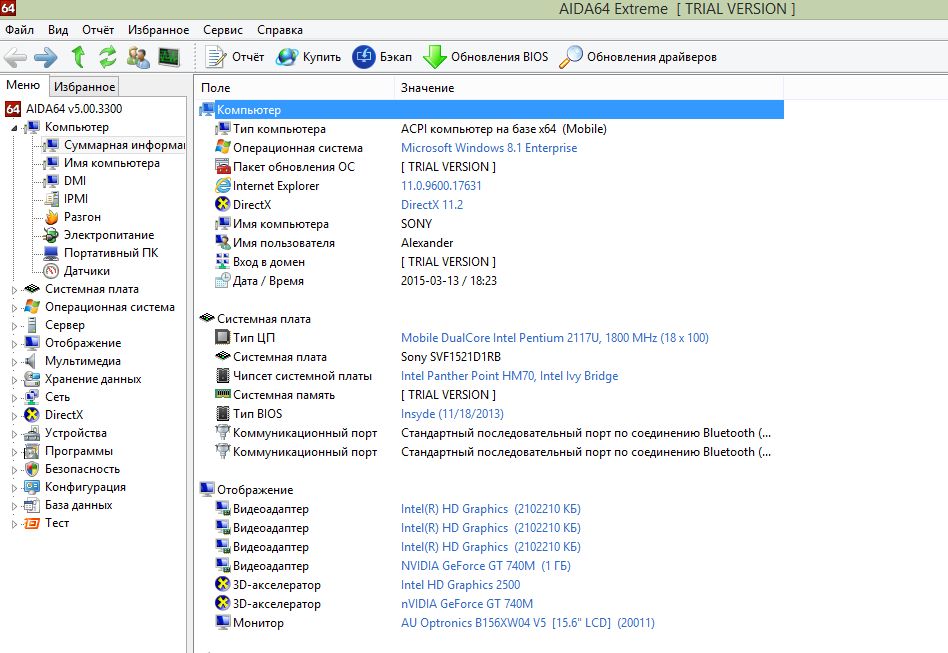Click the Датчики gauge icon

click(x=52, y=271)
